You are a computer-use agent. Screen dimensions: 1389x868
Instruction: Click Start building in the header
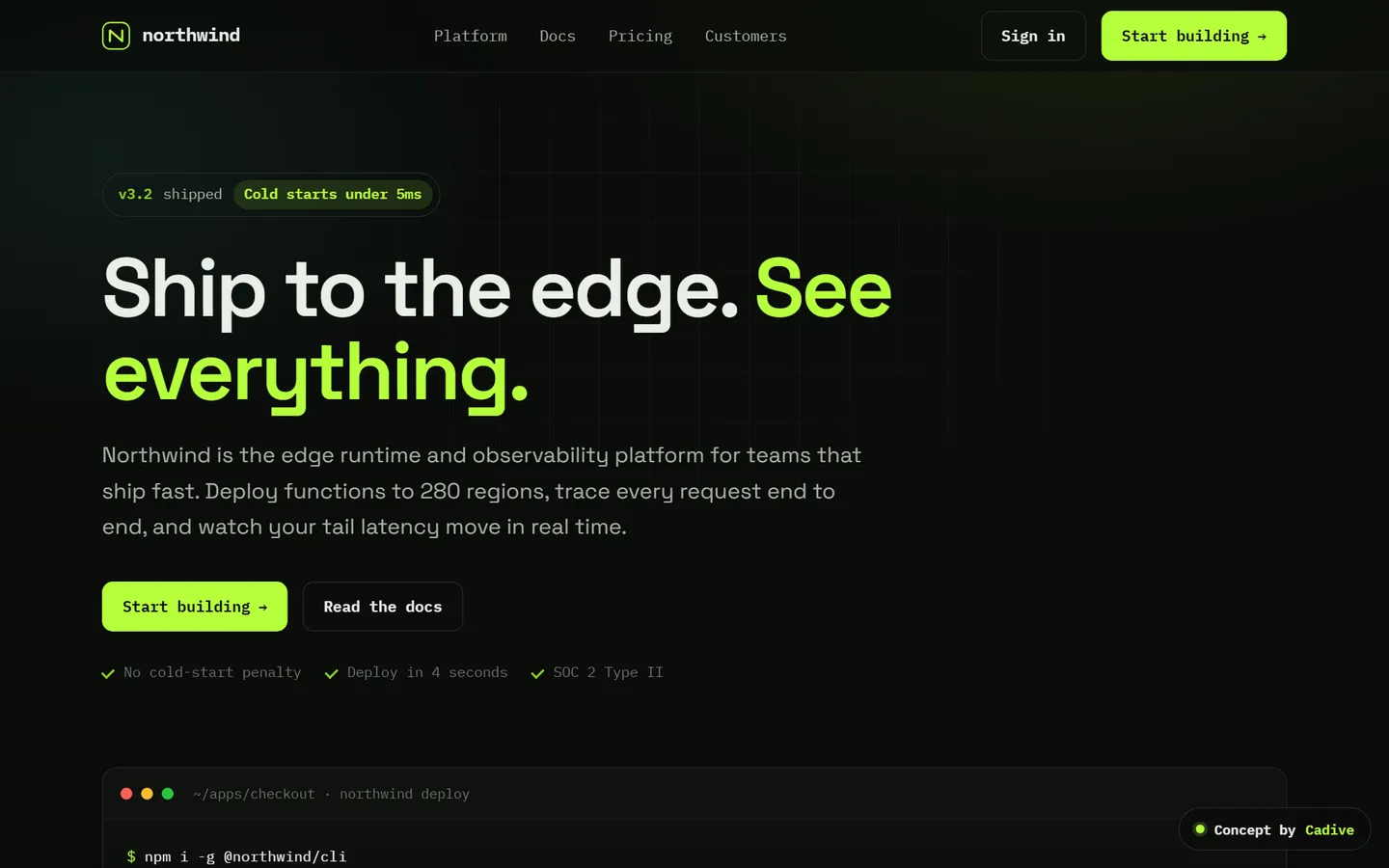coord(1194,36)
